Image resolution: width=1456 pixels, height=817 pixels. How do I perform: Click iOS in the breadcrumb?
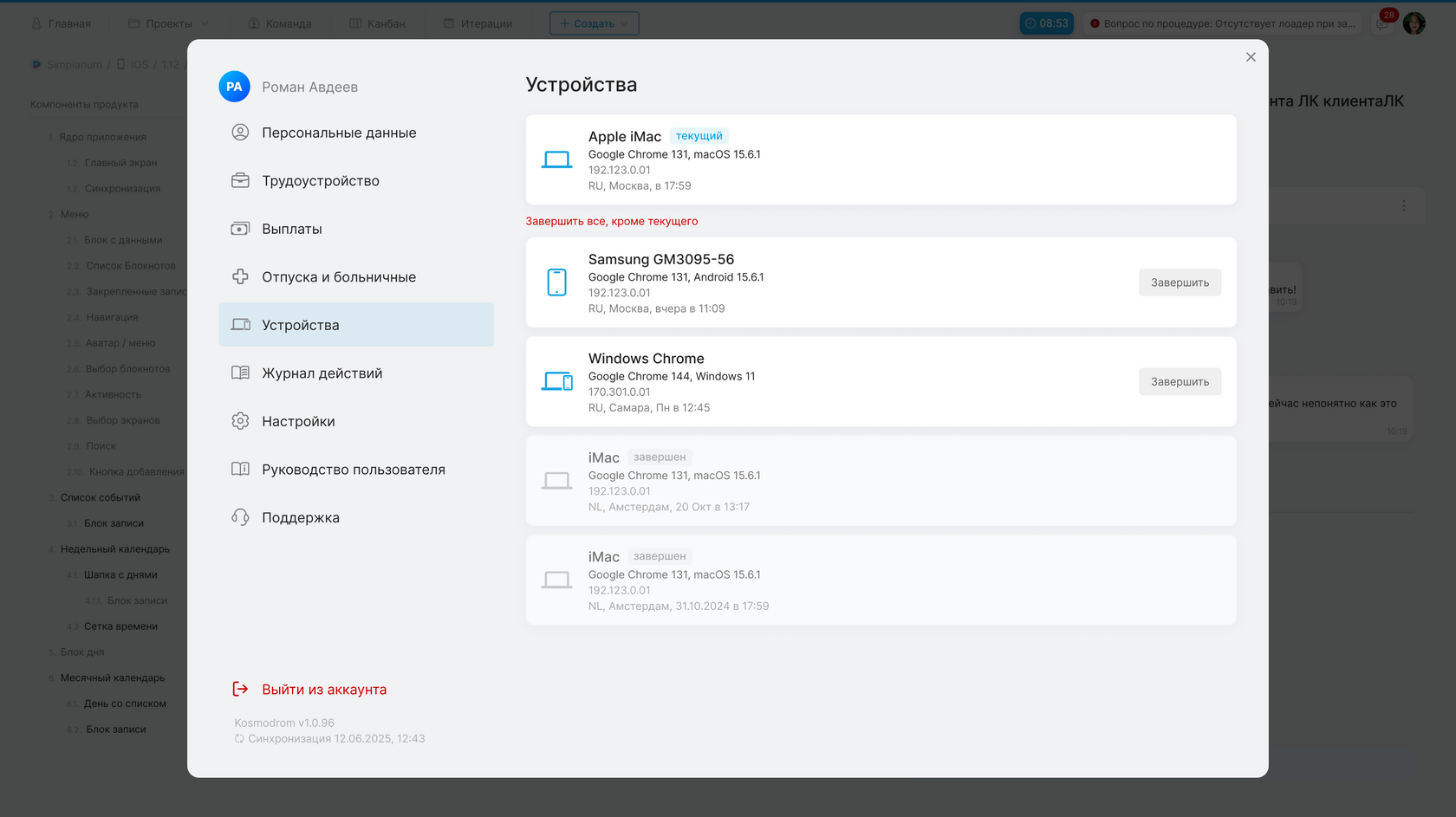(140, 65)
